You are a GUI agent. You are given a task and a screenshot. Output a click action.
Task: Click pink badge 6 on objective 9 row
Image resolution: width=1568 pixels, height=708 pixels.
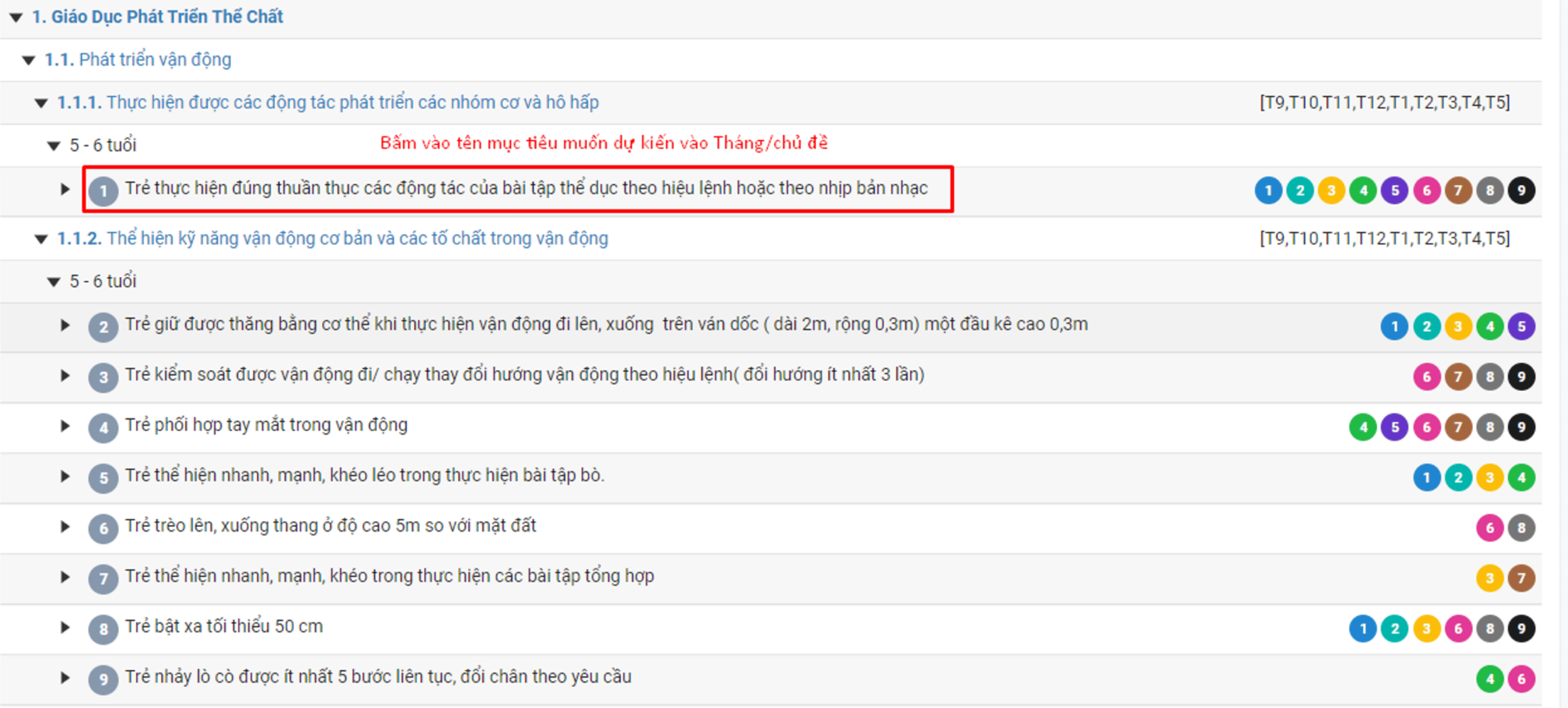click(x=1521, y=680)
